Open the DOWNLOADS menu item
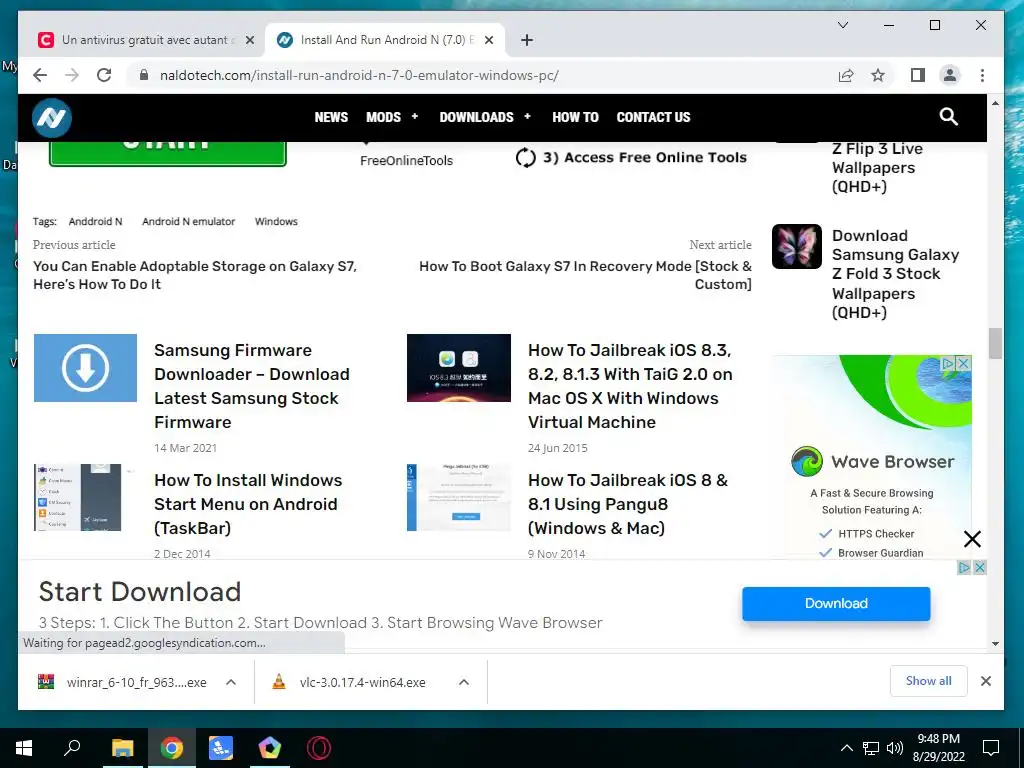Viewport: 1024px width, 768px height. pos(477,117)
